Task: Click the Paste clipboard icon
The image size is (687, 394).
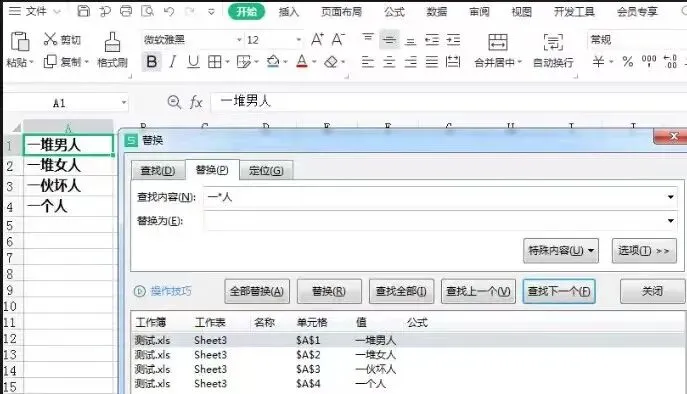Action: point(20,42)
